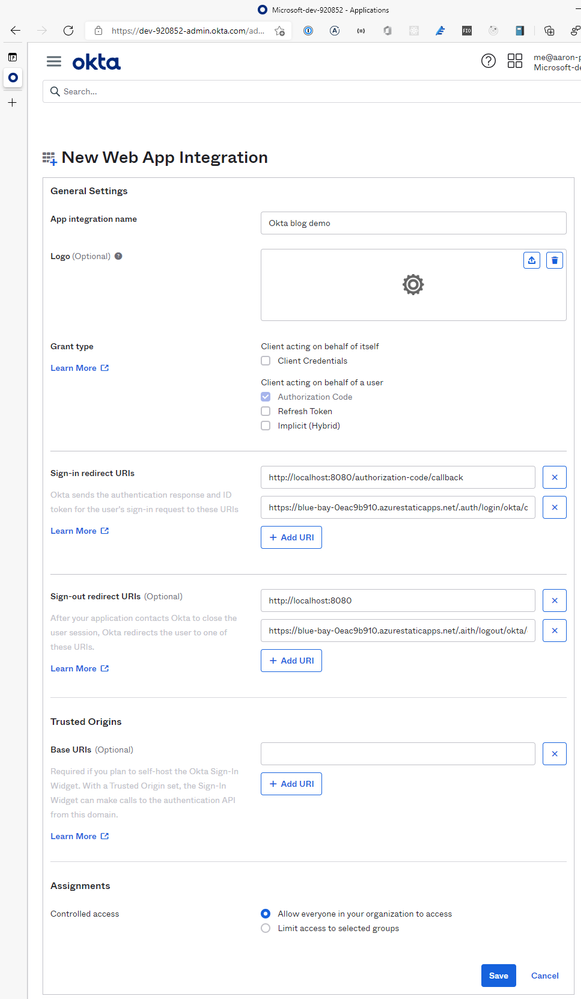
Task: Add URI under Sign-in redirect URIs
Action: [x=291, y=537]
